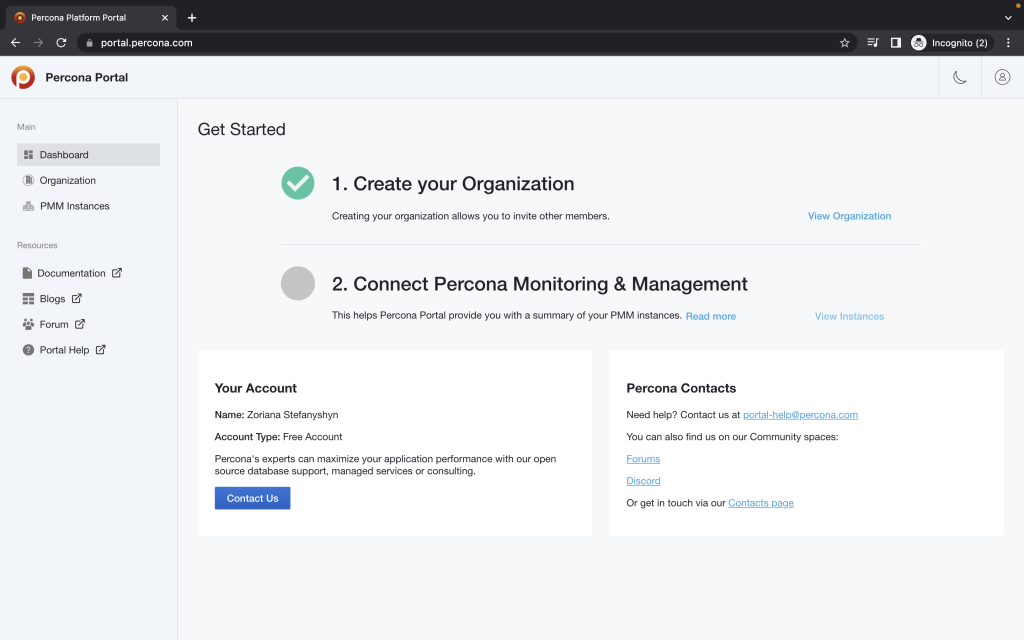Click the 'Your Account' heading
Screen dimensions: 1024x640
click(255, 388)
